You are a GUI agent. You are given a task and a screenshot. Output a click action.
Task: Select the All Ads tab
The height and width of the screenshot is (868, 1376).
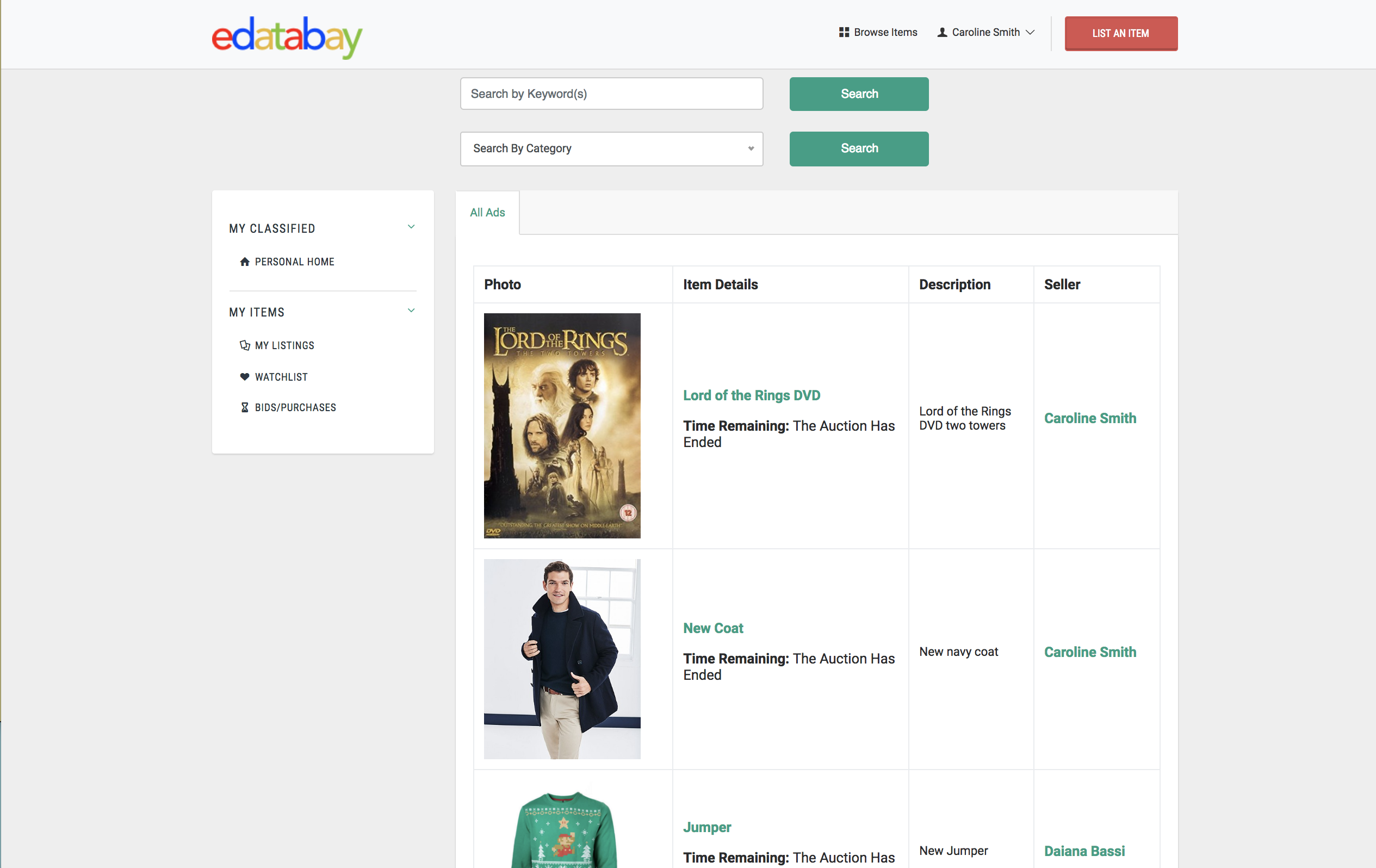coord(487,213)
